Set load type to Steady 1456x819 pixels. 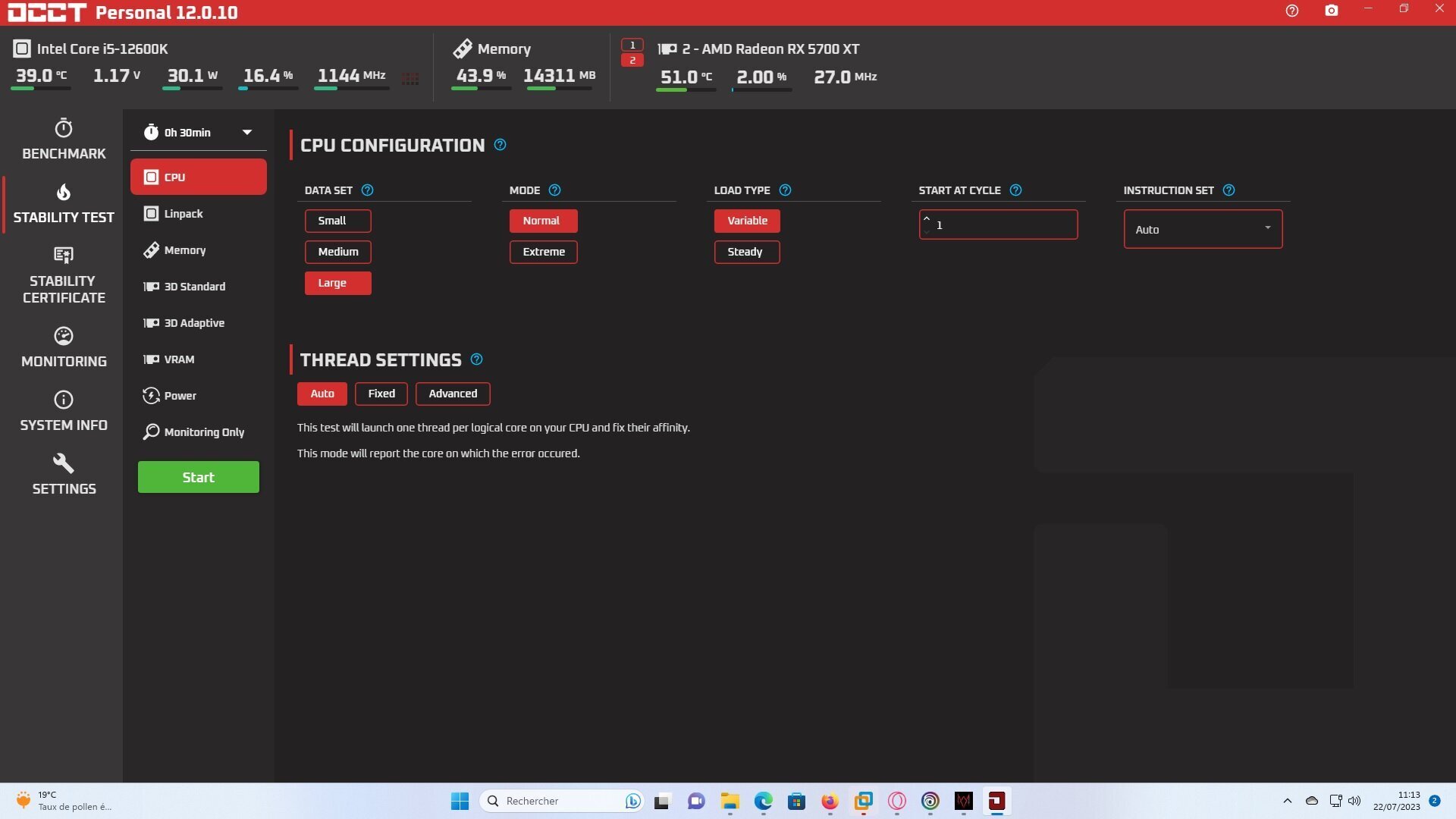click(x=746, y=252)
